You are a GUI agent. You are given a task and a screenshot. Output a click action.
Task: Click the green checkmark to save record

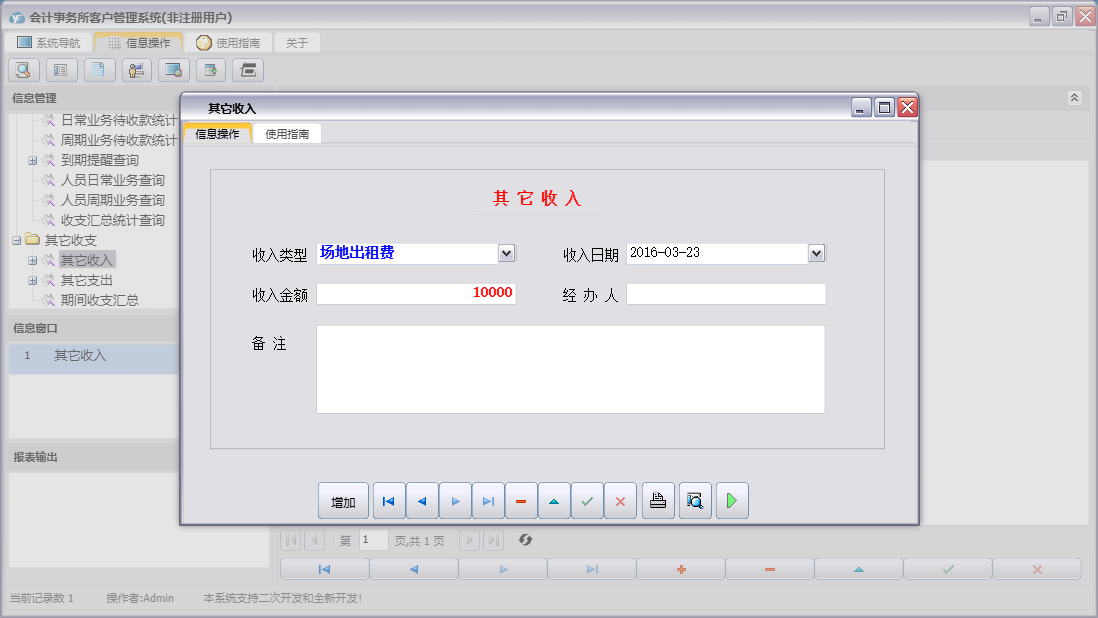(x=587, y=501)
